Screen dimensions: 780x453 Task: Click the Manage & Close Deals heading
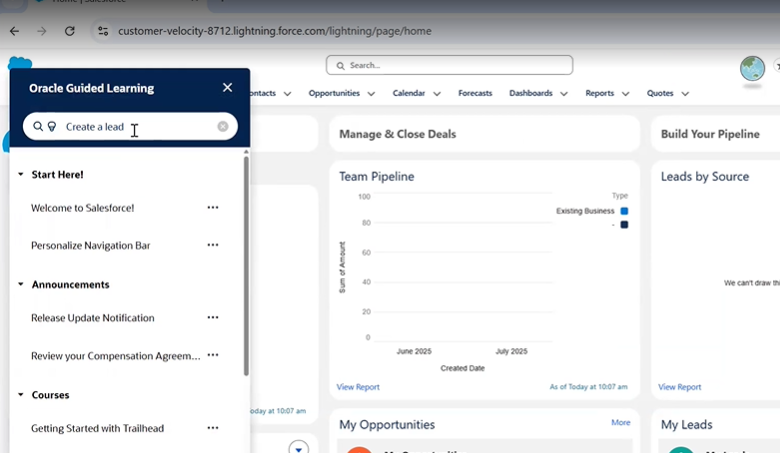point(397,134)
